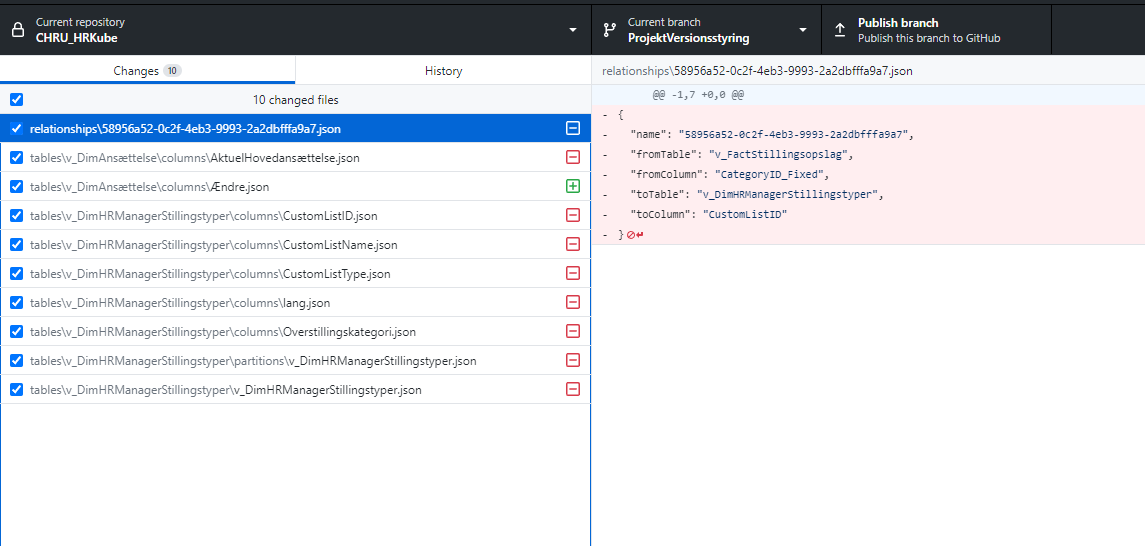Uncheck CustomListType.json checkbox
The image size is (1145, 546).
[x=17, y=274]
